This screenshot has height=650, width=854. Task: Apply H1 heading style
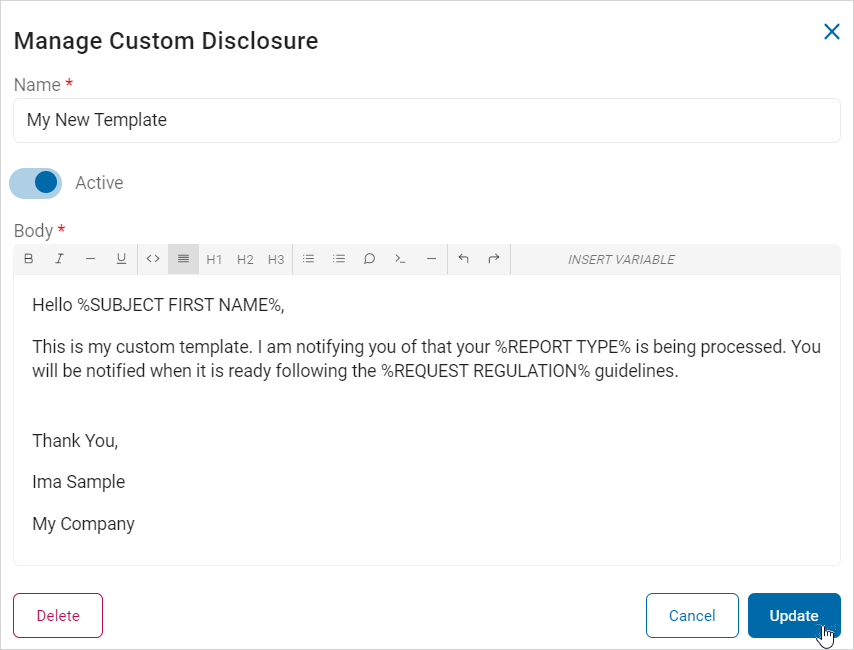tap(214, 259)
